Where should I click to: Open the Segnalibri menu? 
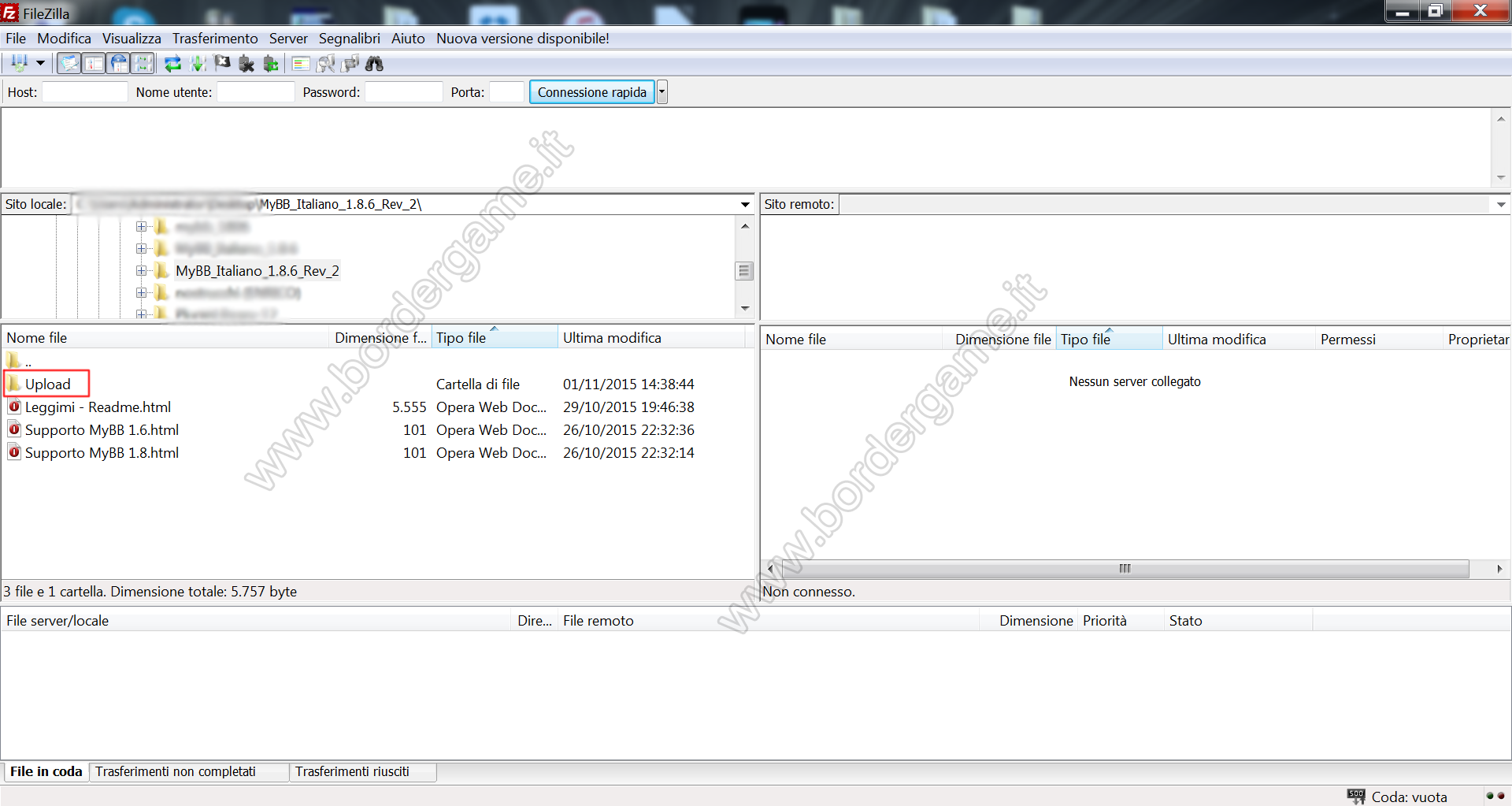click(x=349, y=38)
